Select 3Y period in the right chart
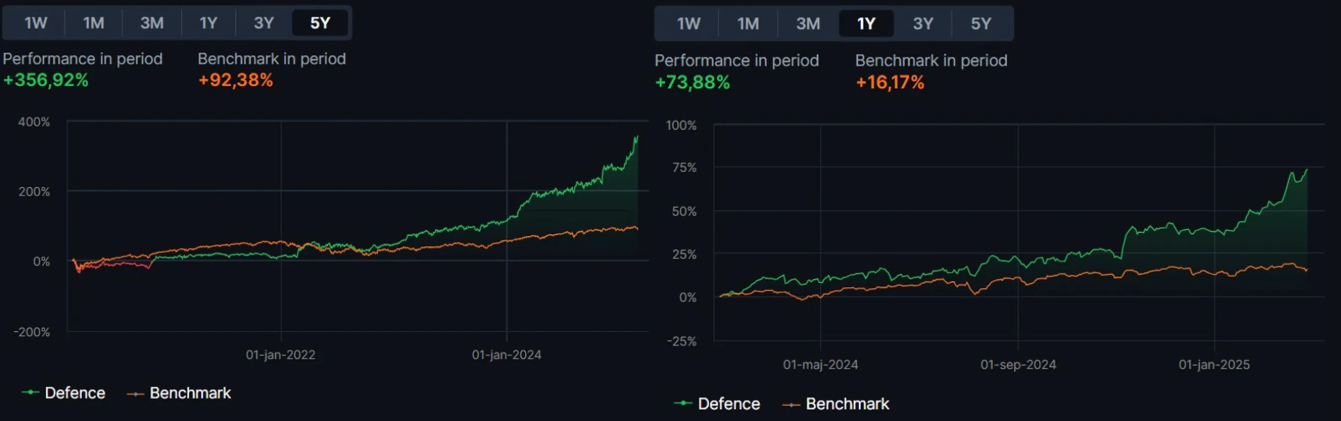 point(923,24)
